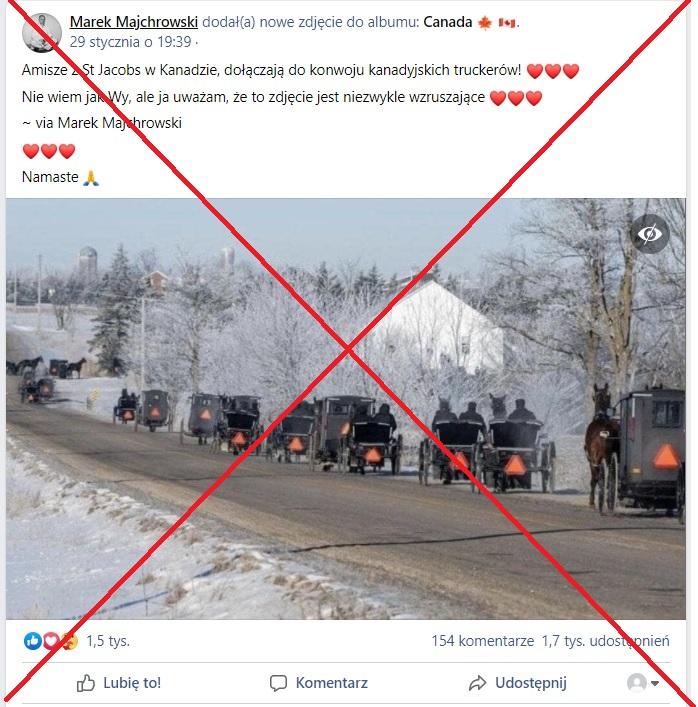This screenshot has width=698, height=707.
Task: Click the share arrow icon
Action: pyautogui.click(x=478, y=683)
